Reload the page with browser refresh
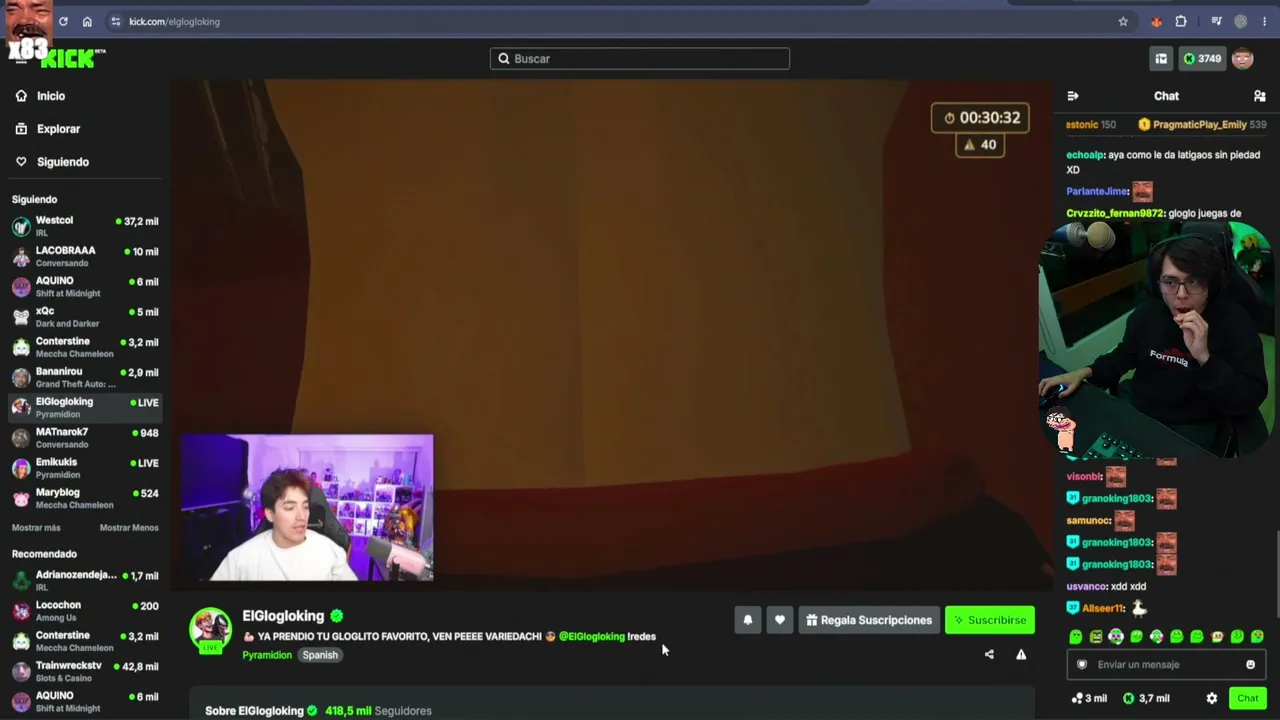Viewport: 1280px width, 720px height. tap(63, 21)
